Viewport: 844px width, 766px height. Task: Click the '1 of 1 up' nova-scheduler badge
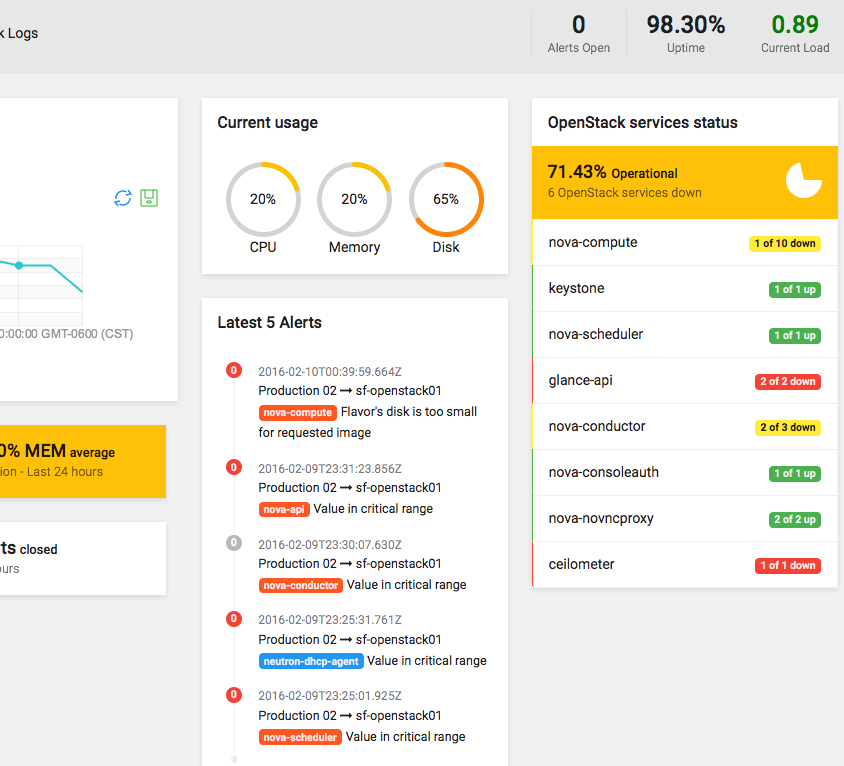coord(794,336)
